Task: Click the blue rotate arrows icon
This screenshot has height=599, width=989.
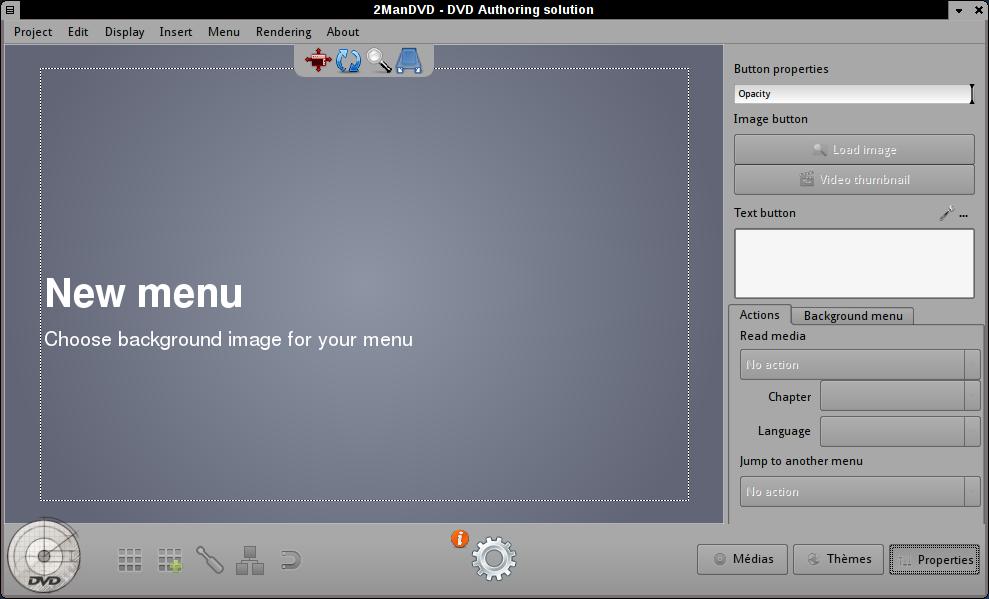Action: [x=348, y=61]
